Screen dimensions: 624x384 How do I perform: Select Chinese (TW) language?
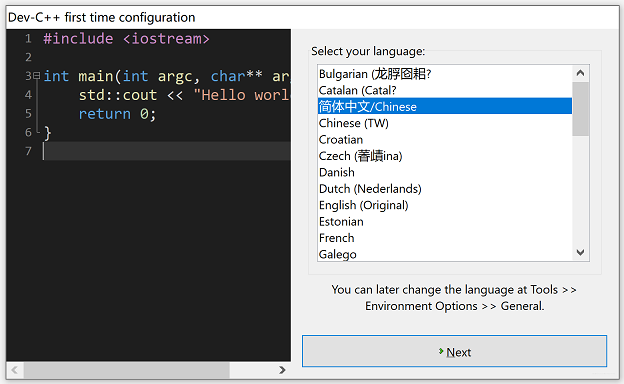click(445, 123)
